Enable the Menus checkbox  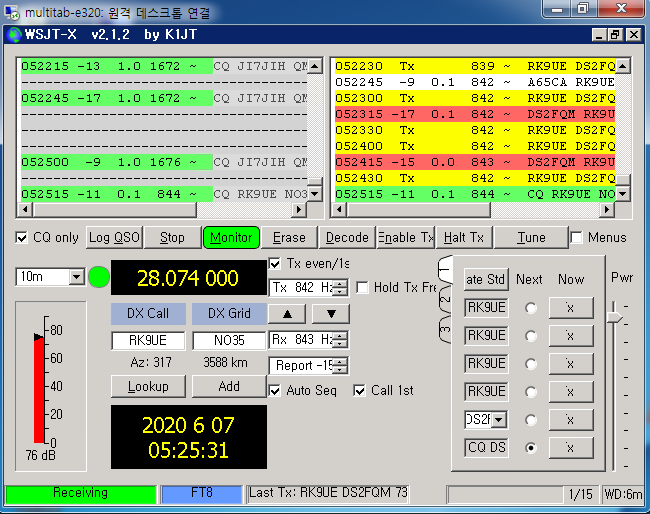576,238
